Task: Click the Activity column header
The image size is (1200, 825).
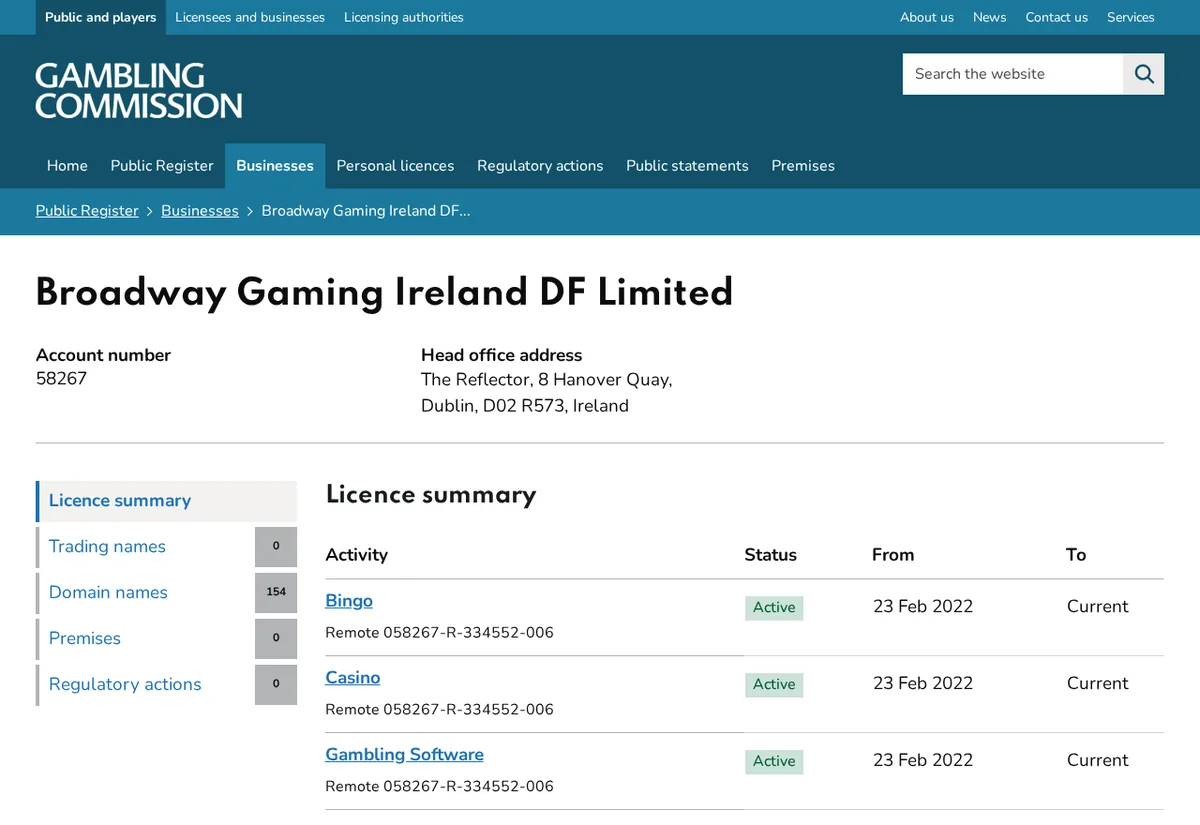Action: tap(356, 555)
